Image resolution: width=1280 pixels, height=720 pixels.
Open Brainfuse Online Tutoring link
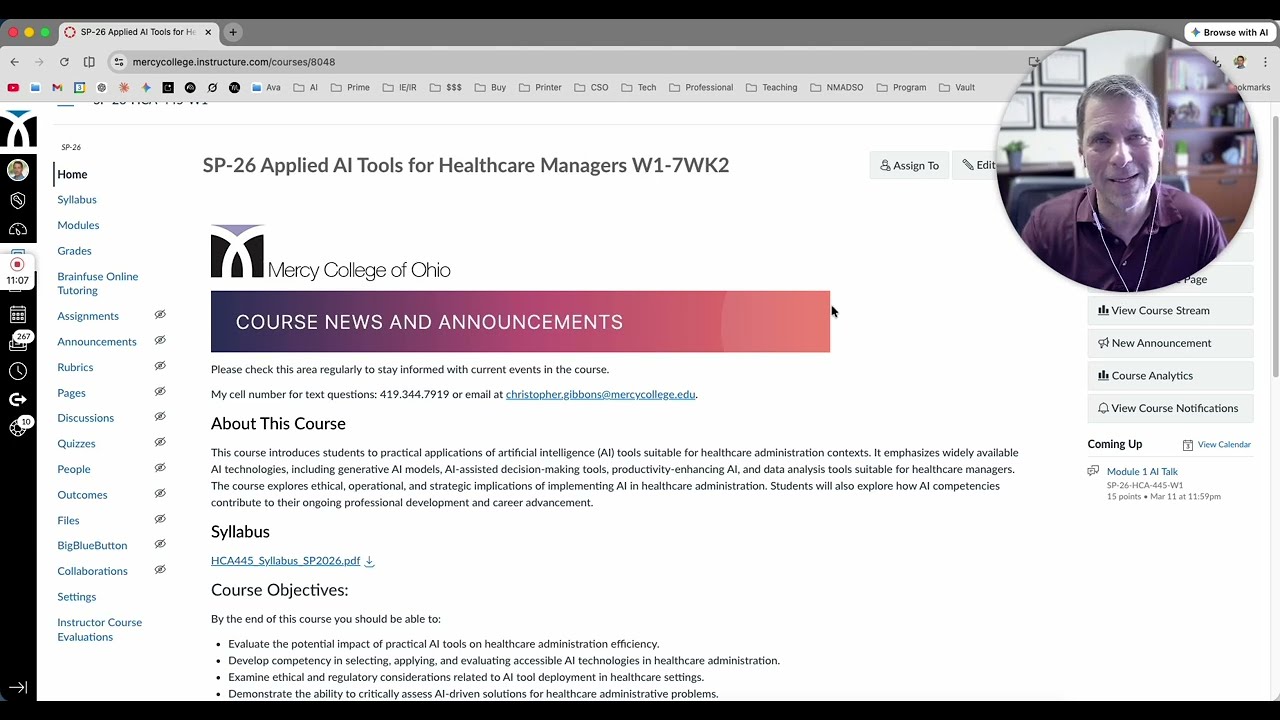click(97, 283)
